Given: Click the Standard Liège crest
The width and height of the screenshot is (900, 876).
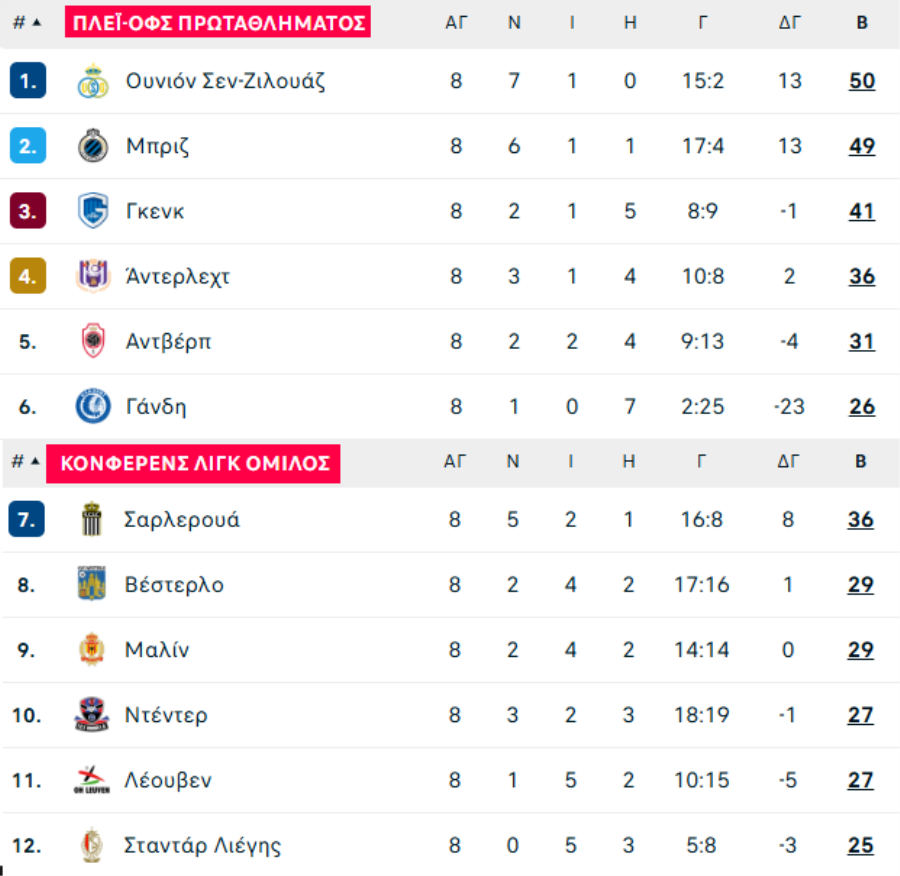Looking at the screenshot, I should [x=91, y=845].
